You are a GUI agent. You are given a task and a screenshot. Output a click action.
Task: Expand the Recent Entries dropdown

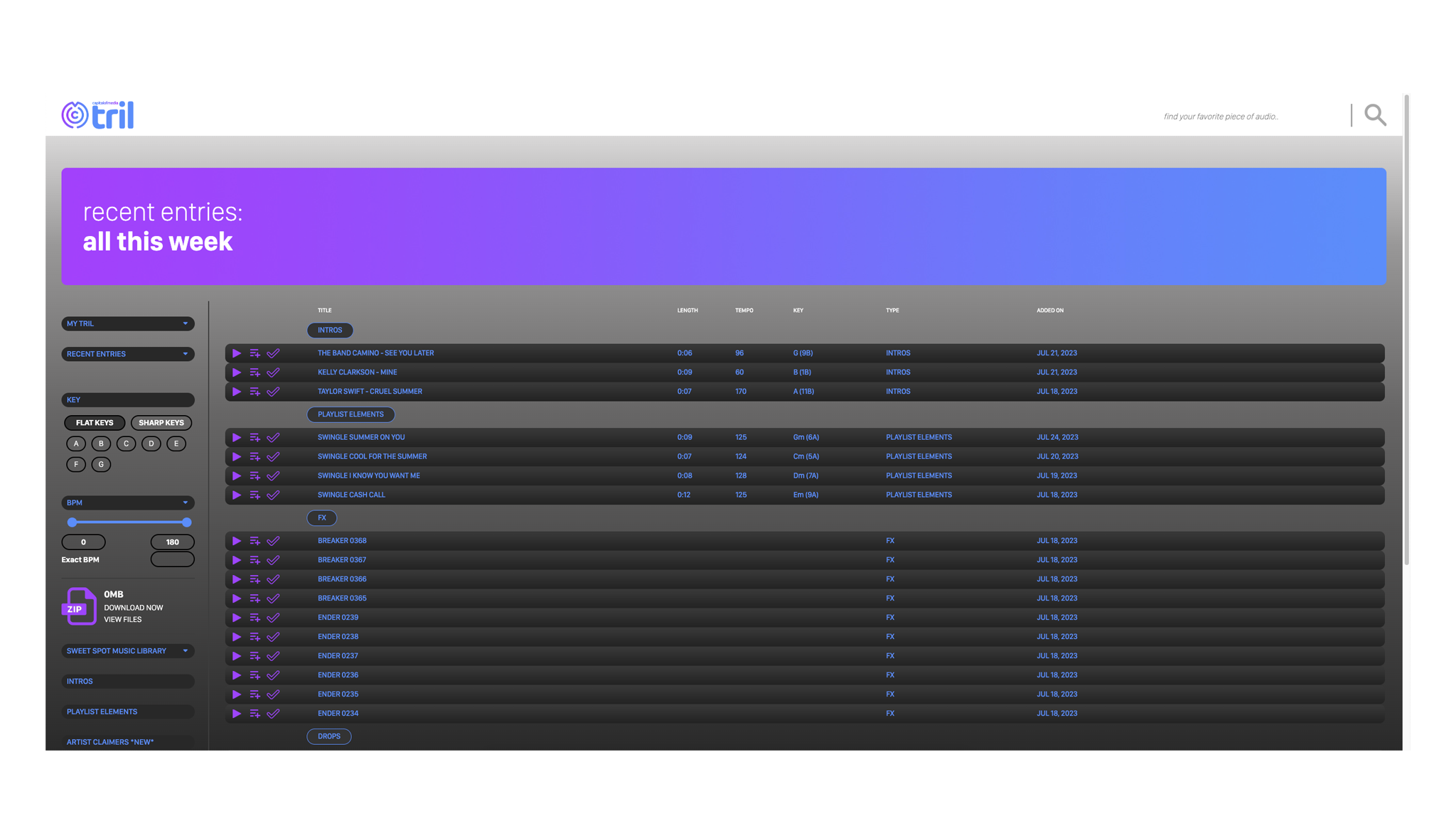128,354
